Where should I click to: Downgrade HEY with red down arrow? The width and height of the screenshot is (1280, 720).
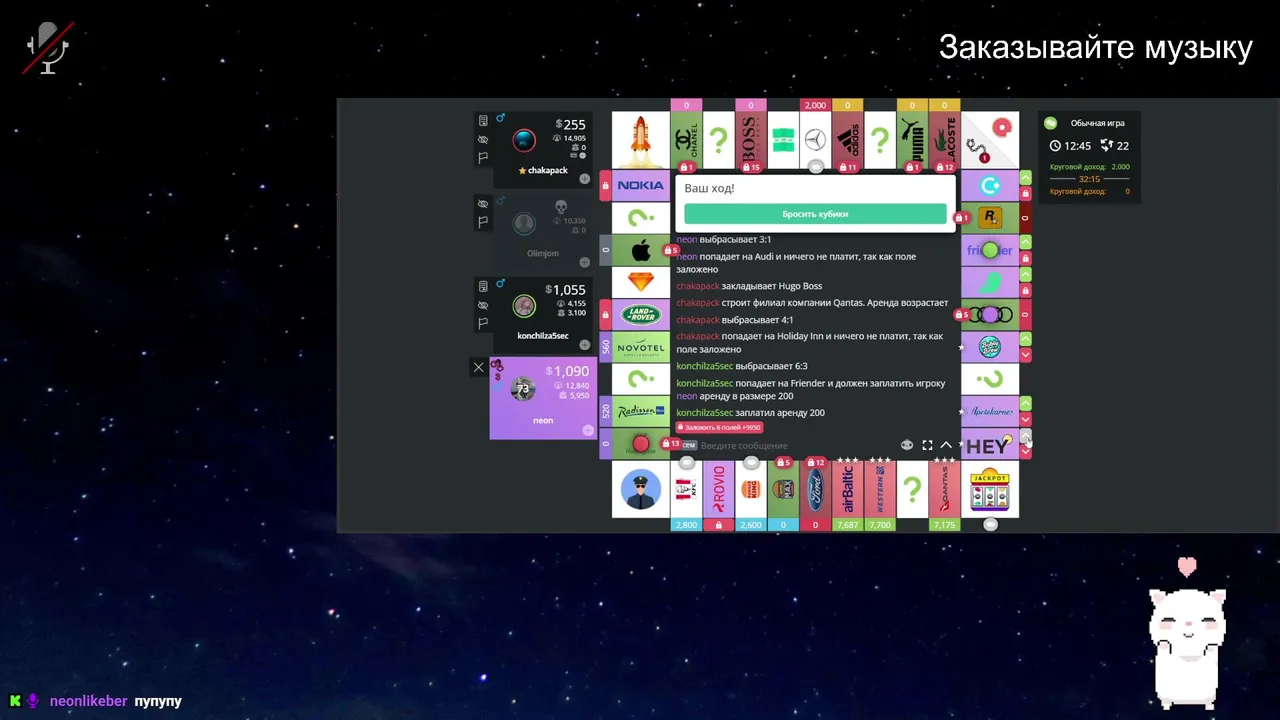tap(1026, 452)
